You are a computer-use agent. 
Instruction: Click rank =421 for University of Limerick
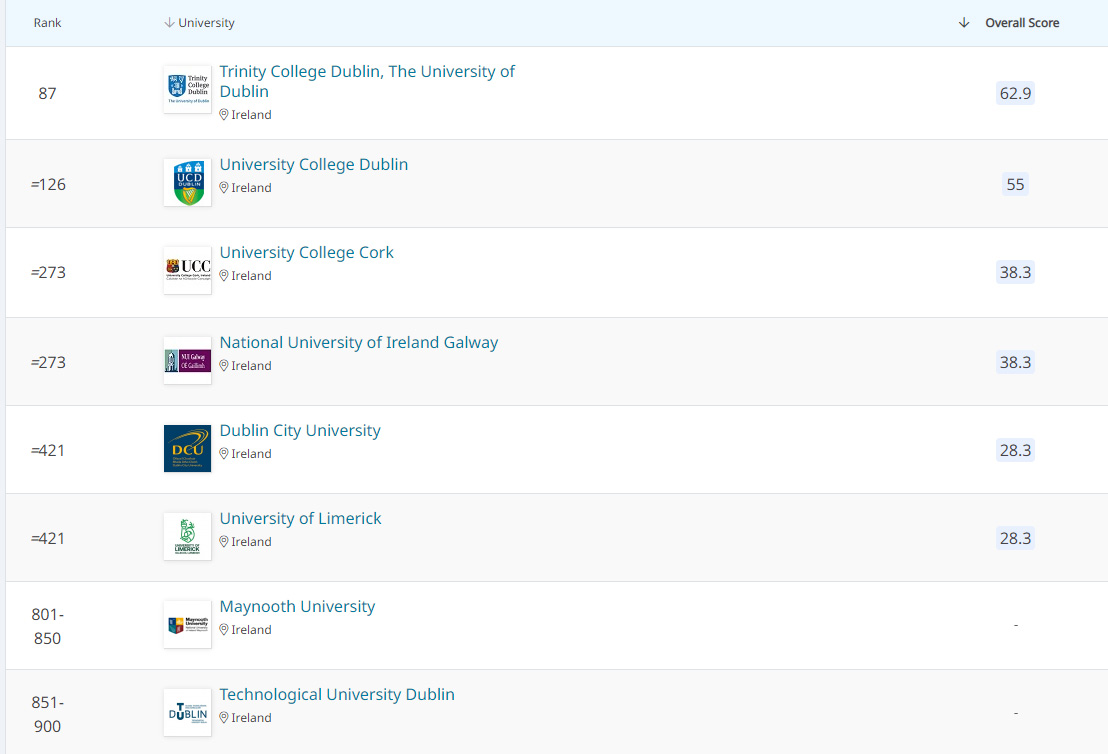click(48, 538)
